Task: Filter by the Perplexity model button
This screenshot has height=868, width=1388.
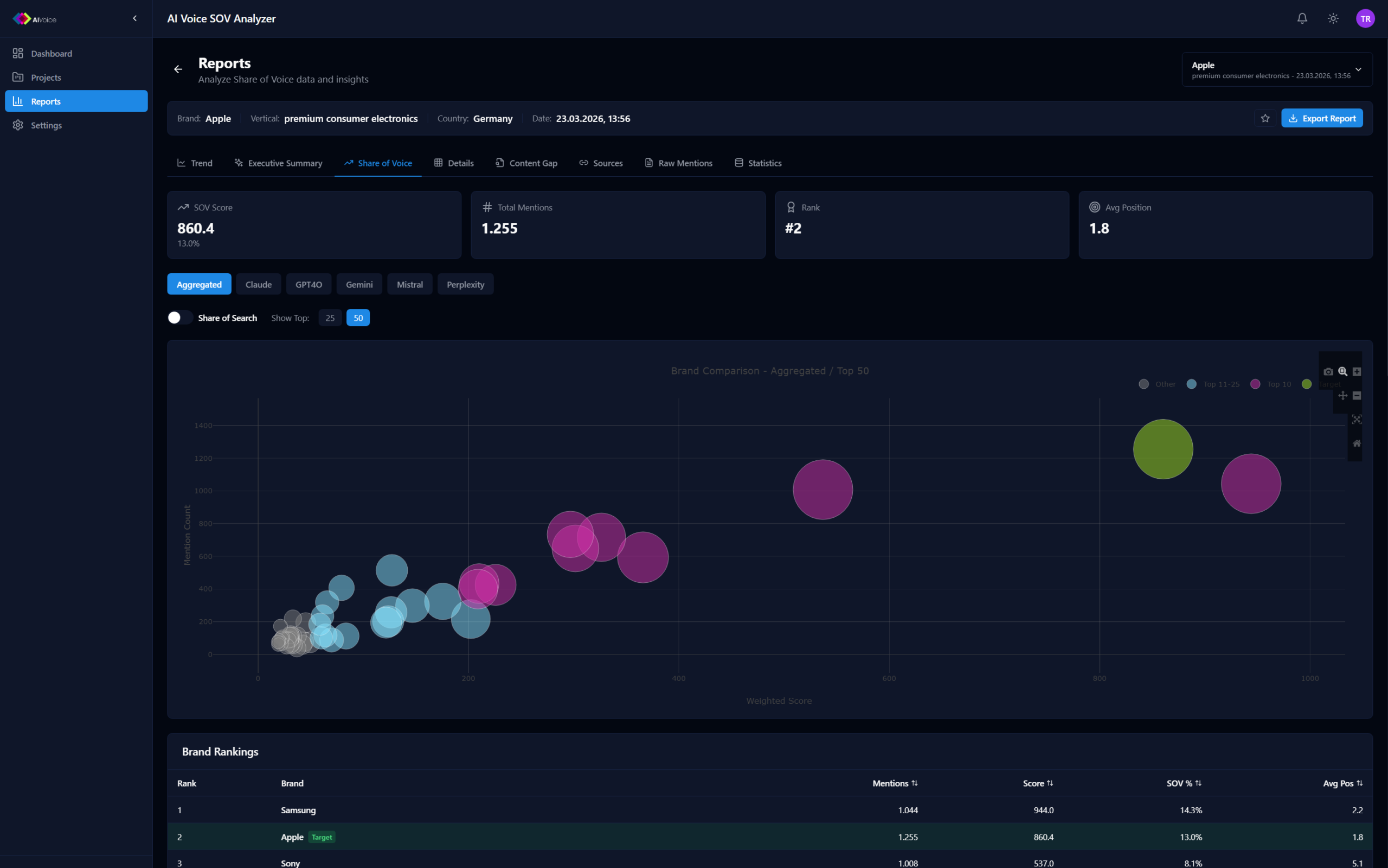Action: point(465,284)
